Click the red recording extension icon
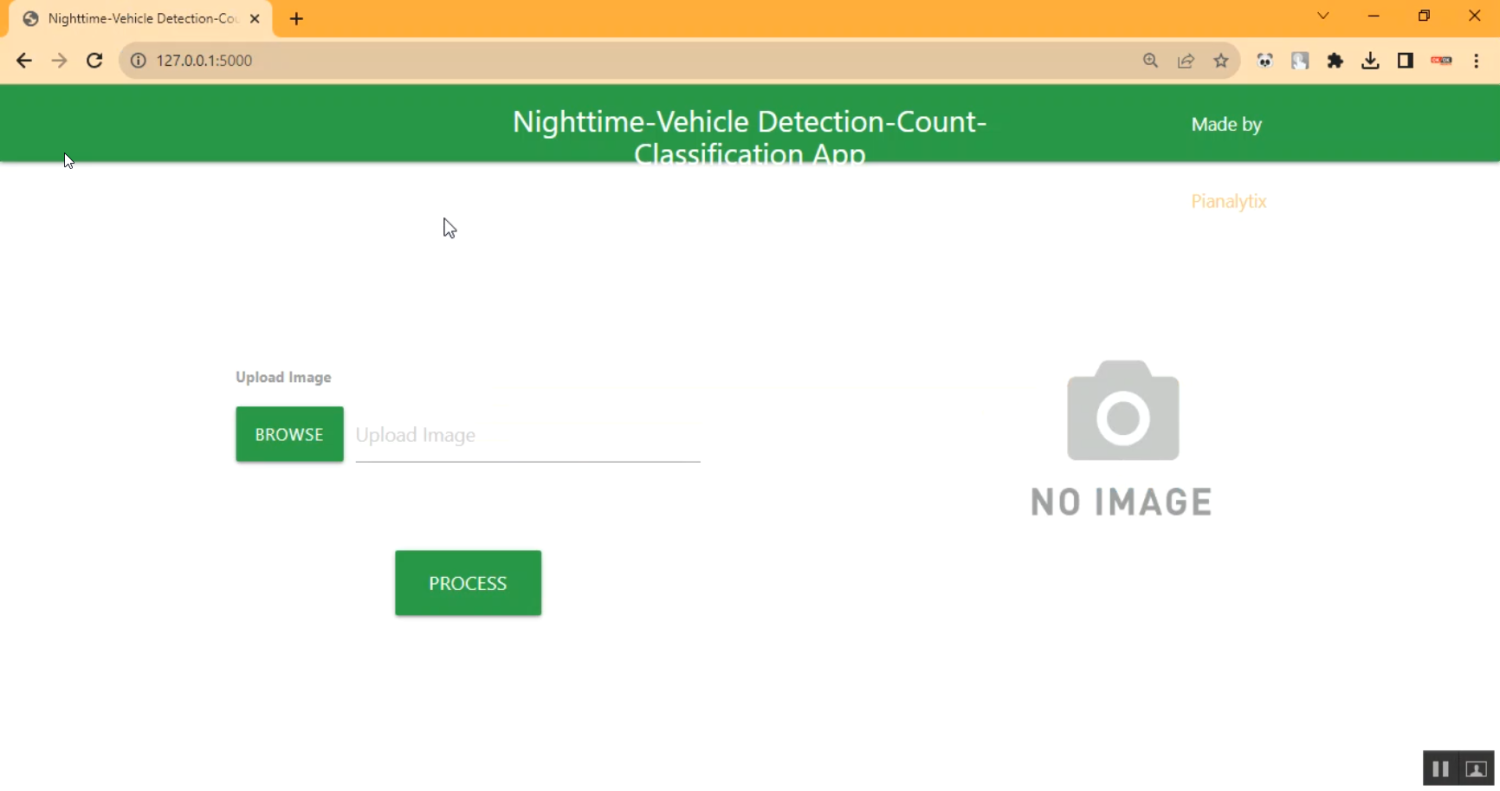 [x=1441, y=60]
